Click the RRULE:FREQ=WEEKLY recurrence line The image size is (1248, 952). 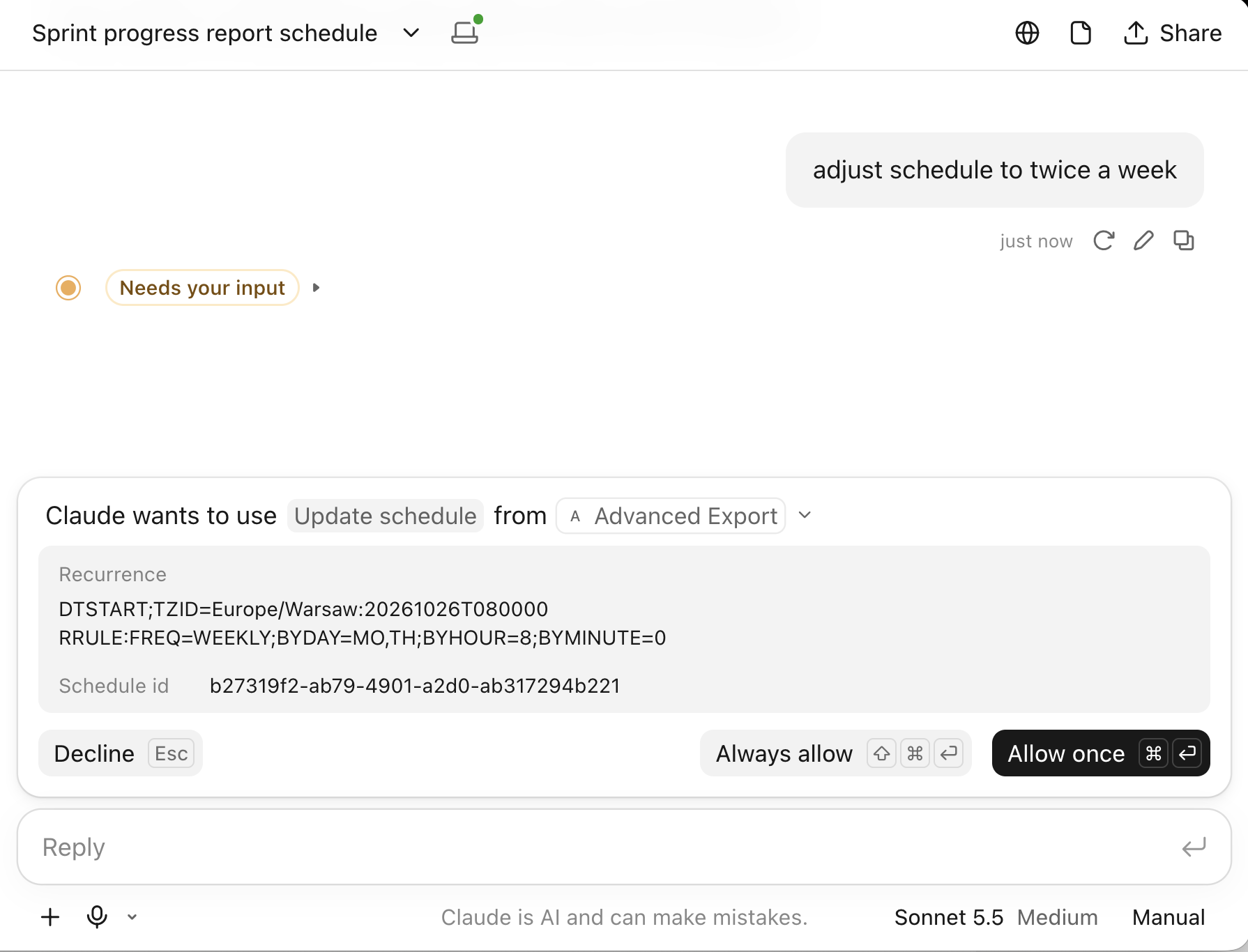pyautogui.click(x=363, y=638)
